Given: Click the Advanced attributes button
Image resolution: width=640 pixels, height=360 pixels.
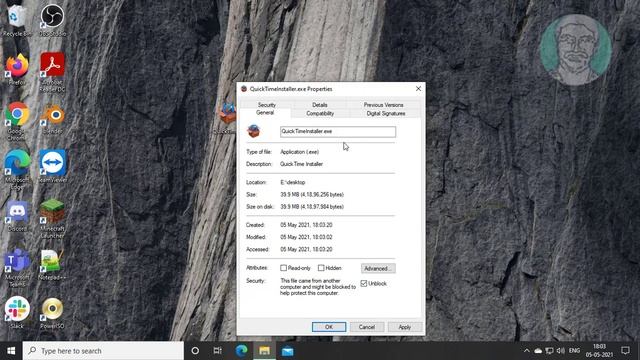Looking at the screenshot, I should (378, 269).
